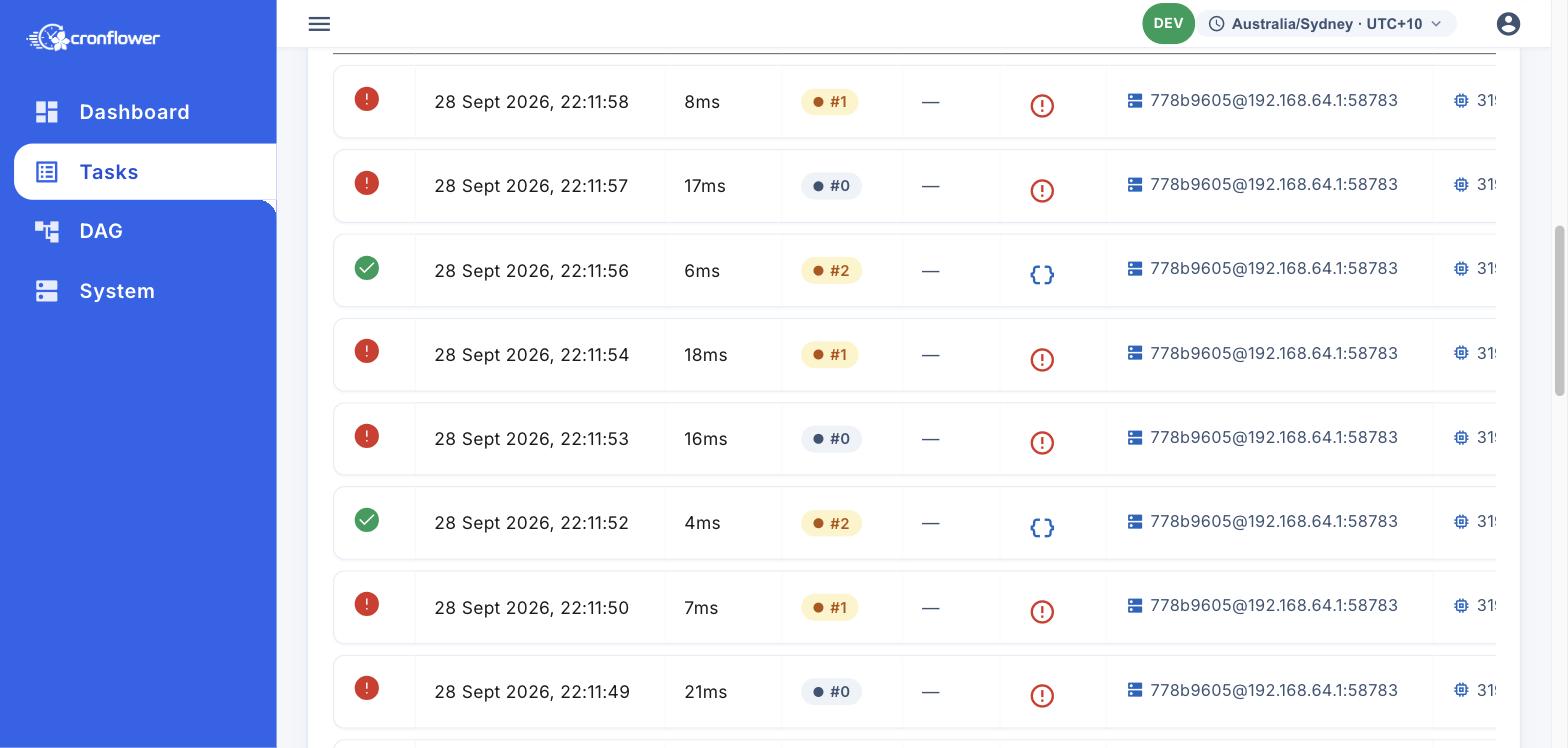Click the success checkmark icon for 22:11:52
The image size is (1568, 748).
367,520
